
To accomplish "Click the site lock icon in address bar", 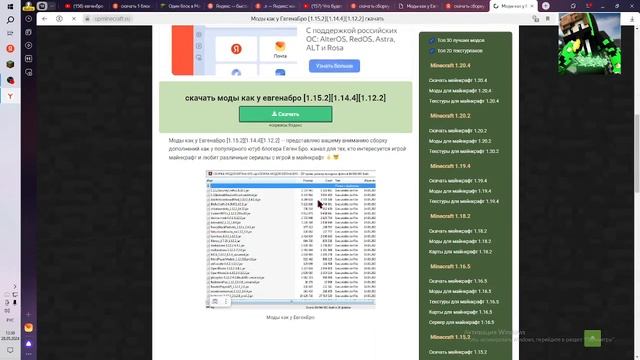I will coord(87,19).
